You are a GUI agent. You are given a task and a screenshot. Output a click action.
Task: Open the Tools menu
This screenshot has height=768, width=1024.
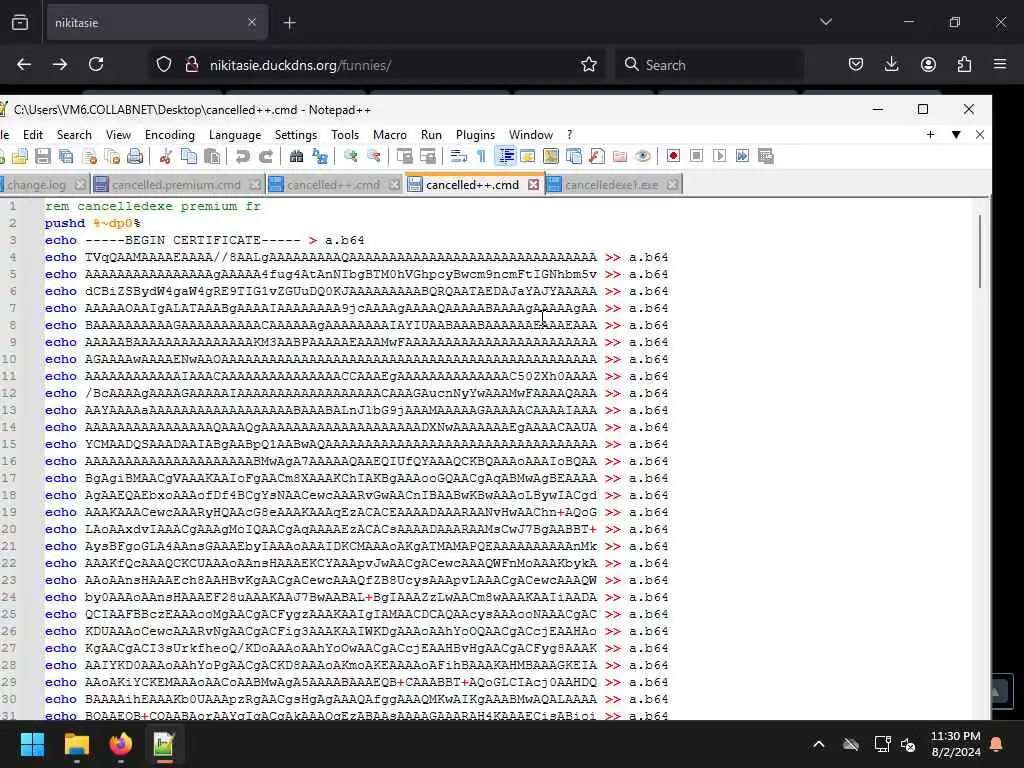click(x=345, y=135)
